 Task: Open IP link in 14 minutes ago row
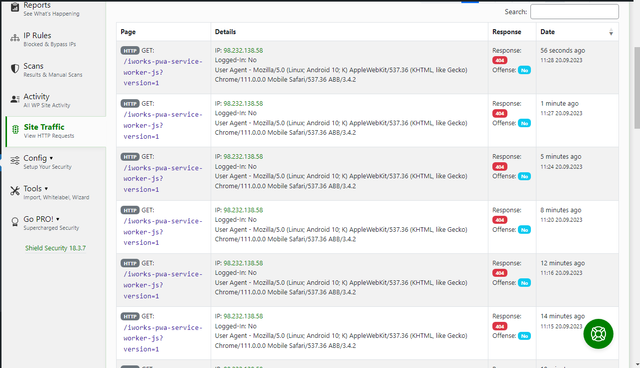pyautogui.click(x=243, y=316)
